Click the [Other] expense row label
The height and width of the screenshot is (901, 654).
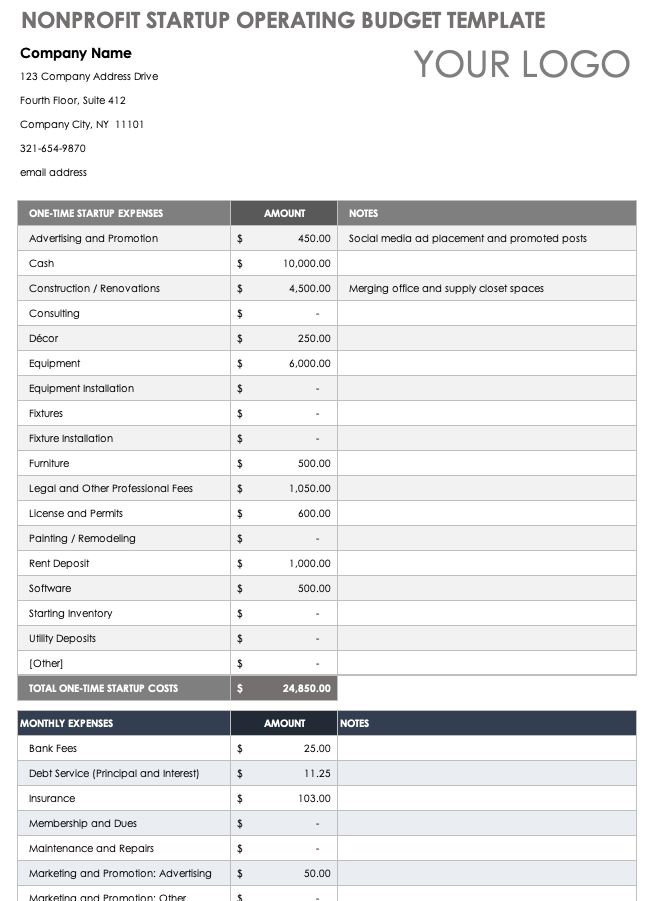(x=46, y=663)
